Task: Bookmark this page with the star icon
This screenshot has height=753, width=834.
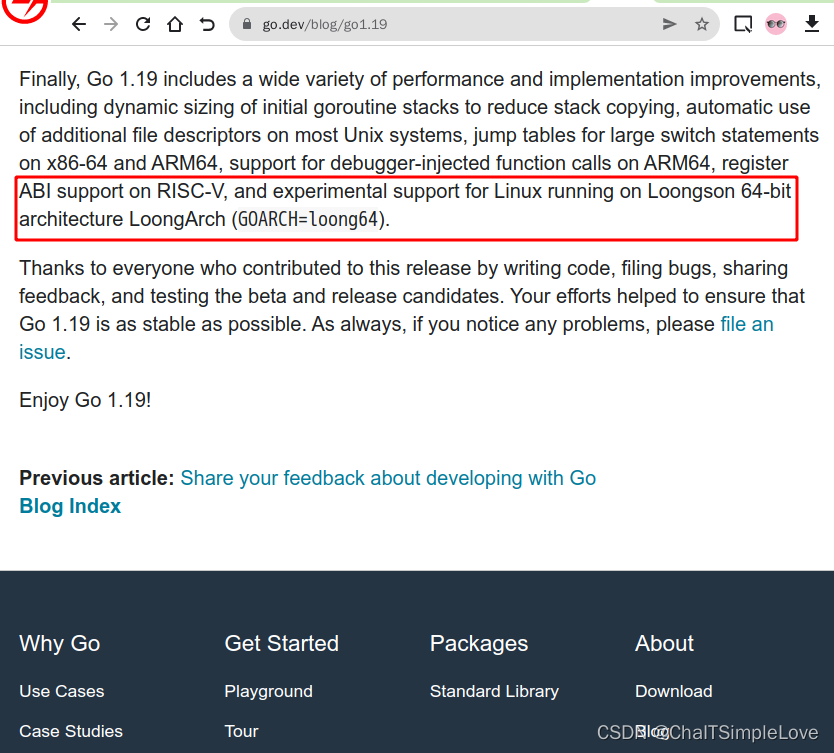Action: click(x=702, y=24)
